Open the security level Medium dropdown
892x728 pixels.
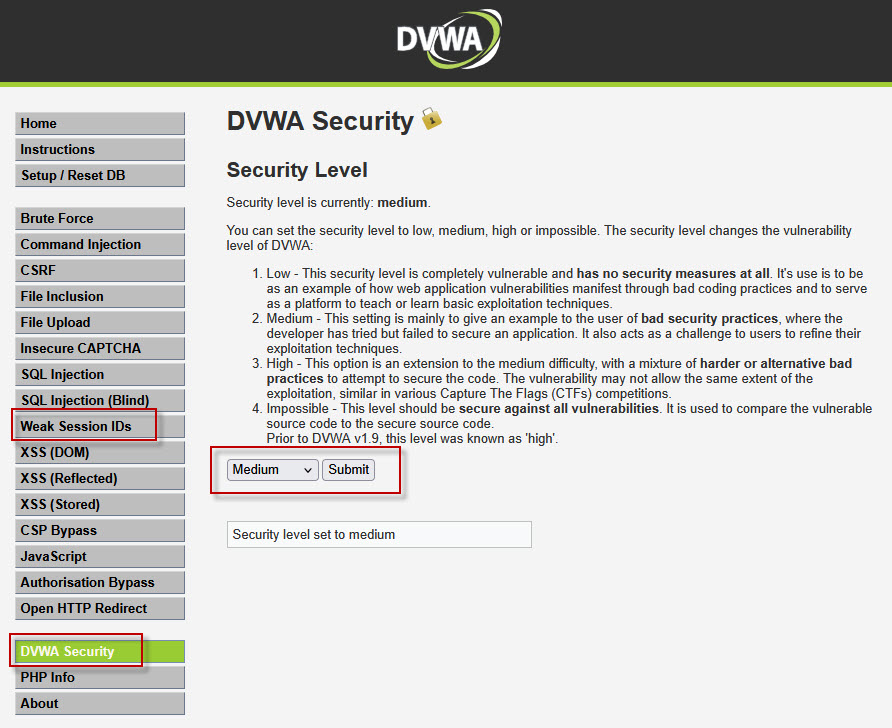coord(272,470)
